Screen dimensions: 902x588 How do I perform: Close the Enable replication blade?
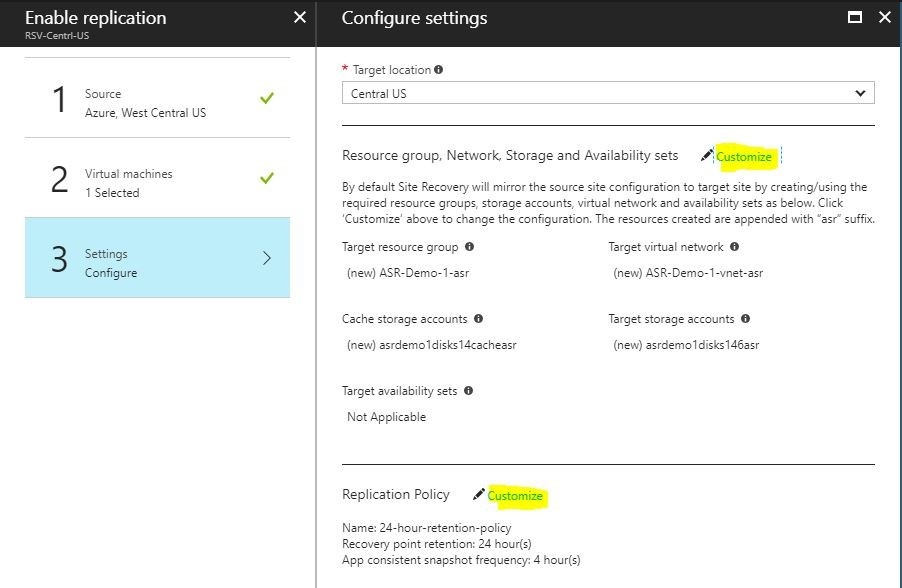click(297, 16)
